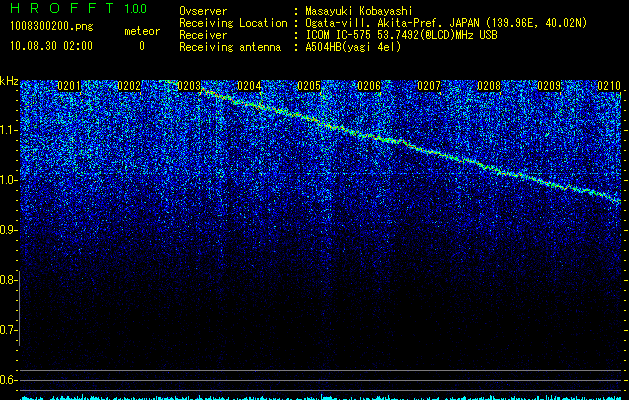629x400 pixels.
Task: Click the 0205 time marker
Action: pyautogui.click(x=309, y=85)
